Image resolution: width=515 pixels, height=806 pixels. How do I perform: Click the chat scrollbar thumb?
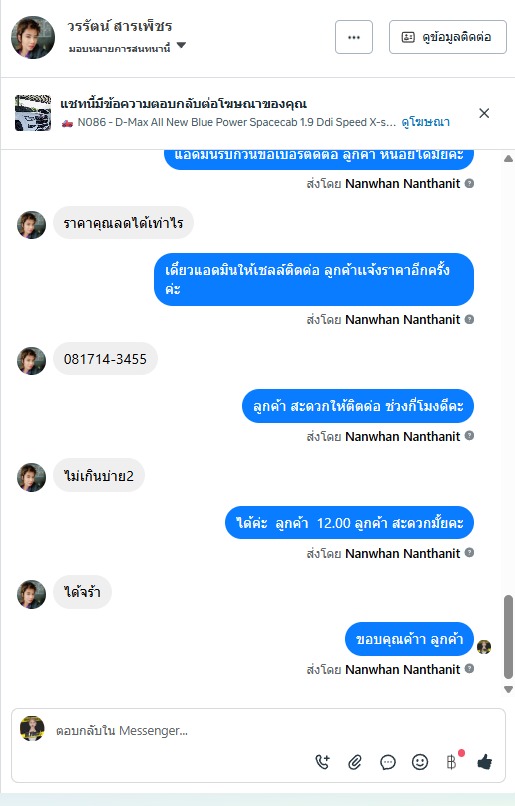coord(508,637)
